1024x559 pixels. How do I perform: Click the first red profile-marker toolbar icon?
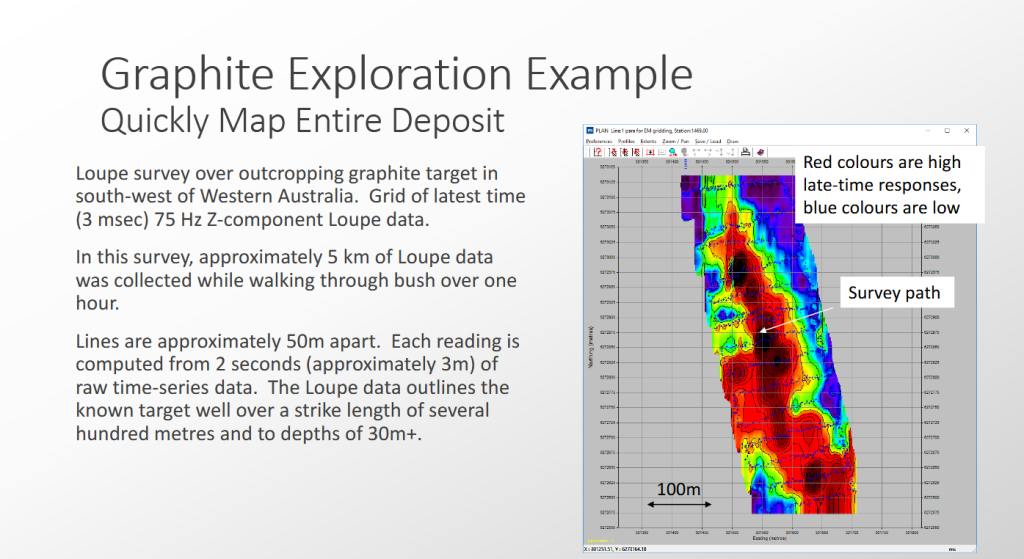pos(613,152)
